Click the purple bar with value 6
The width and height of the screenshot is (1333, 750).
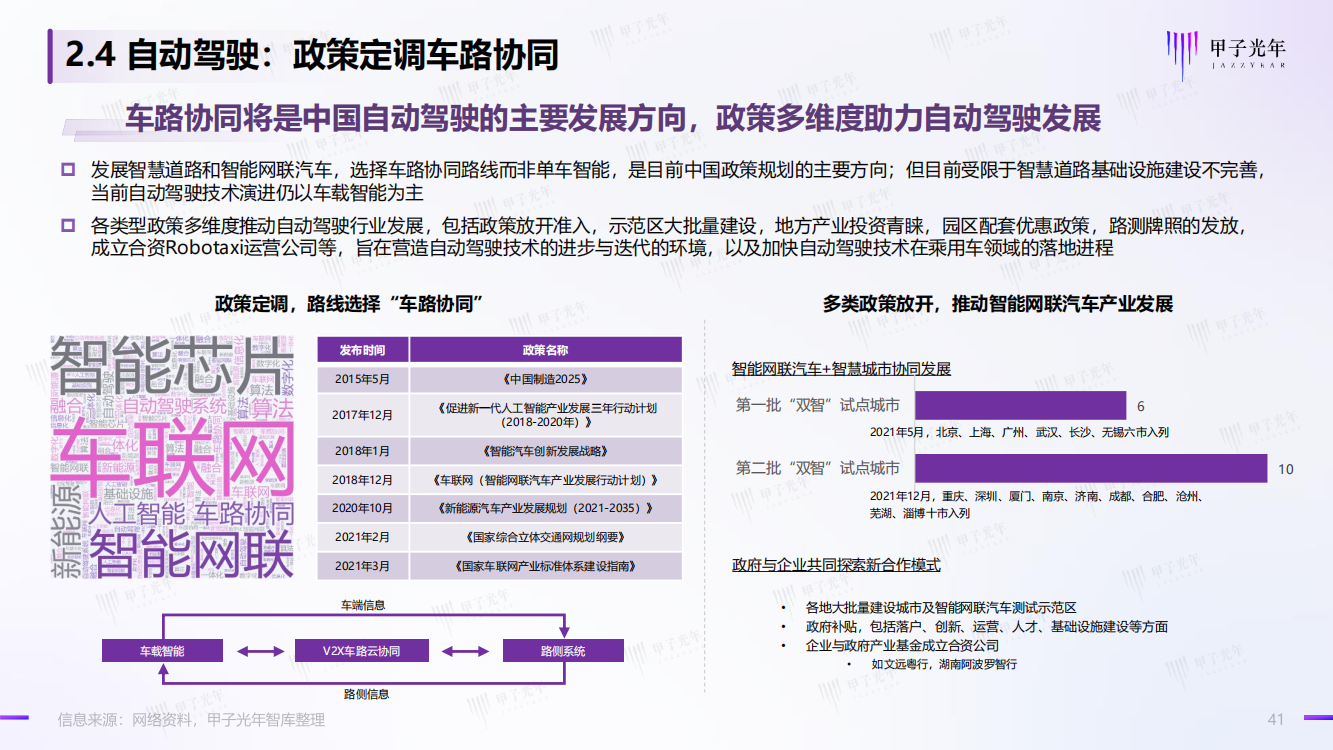(1020, 406)
